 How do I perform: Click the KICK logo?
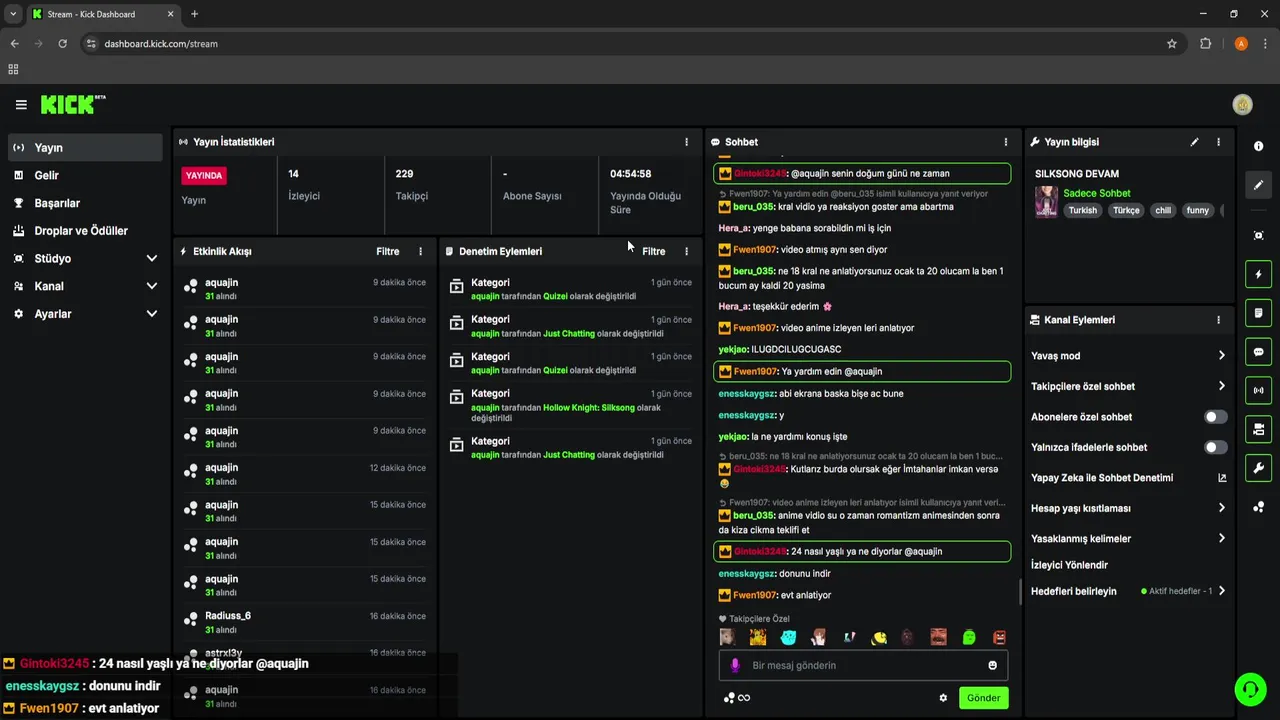pyautogui.click(x=72, y=104)
